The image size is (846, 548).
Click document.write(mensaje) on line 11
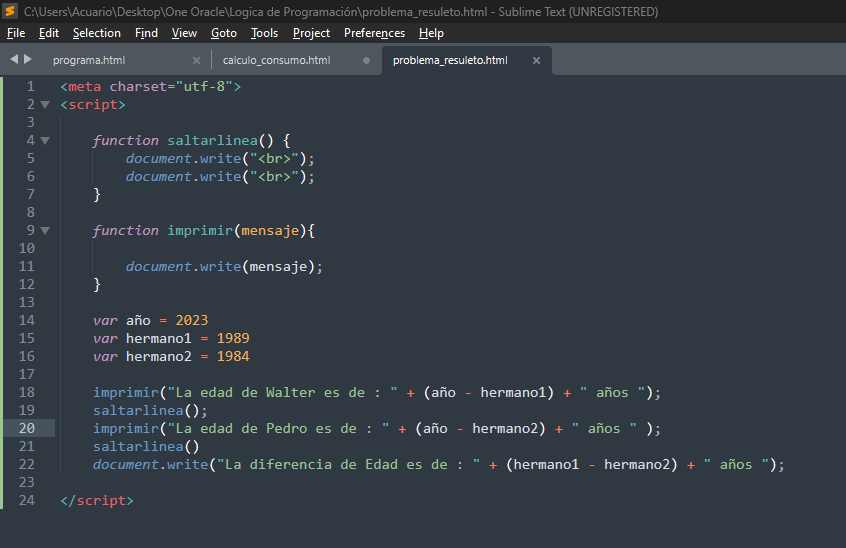pos(224,267)
